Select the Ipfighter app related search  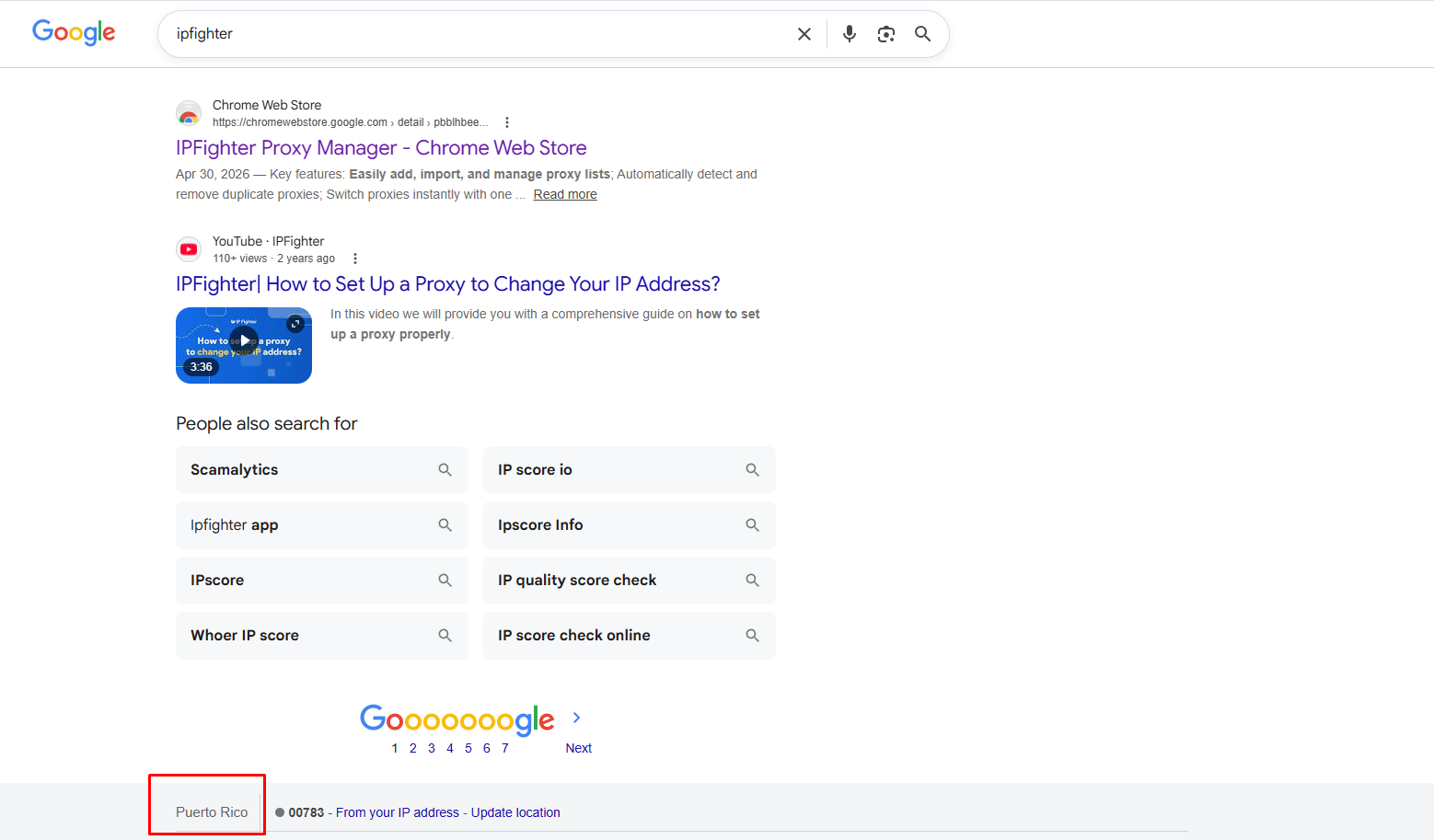pos(322,525)
